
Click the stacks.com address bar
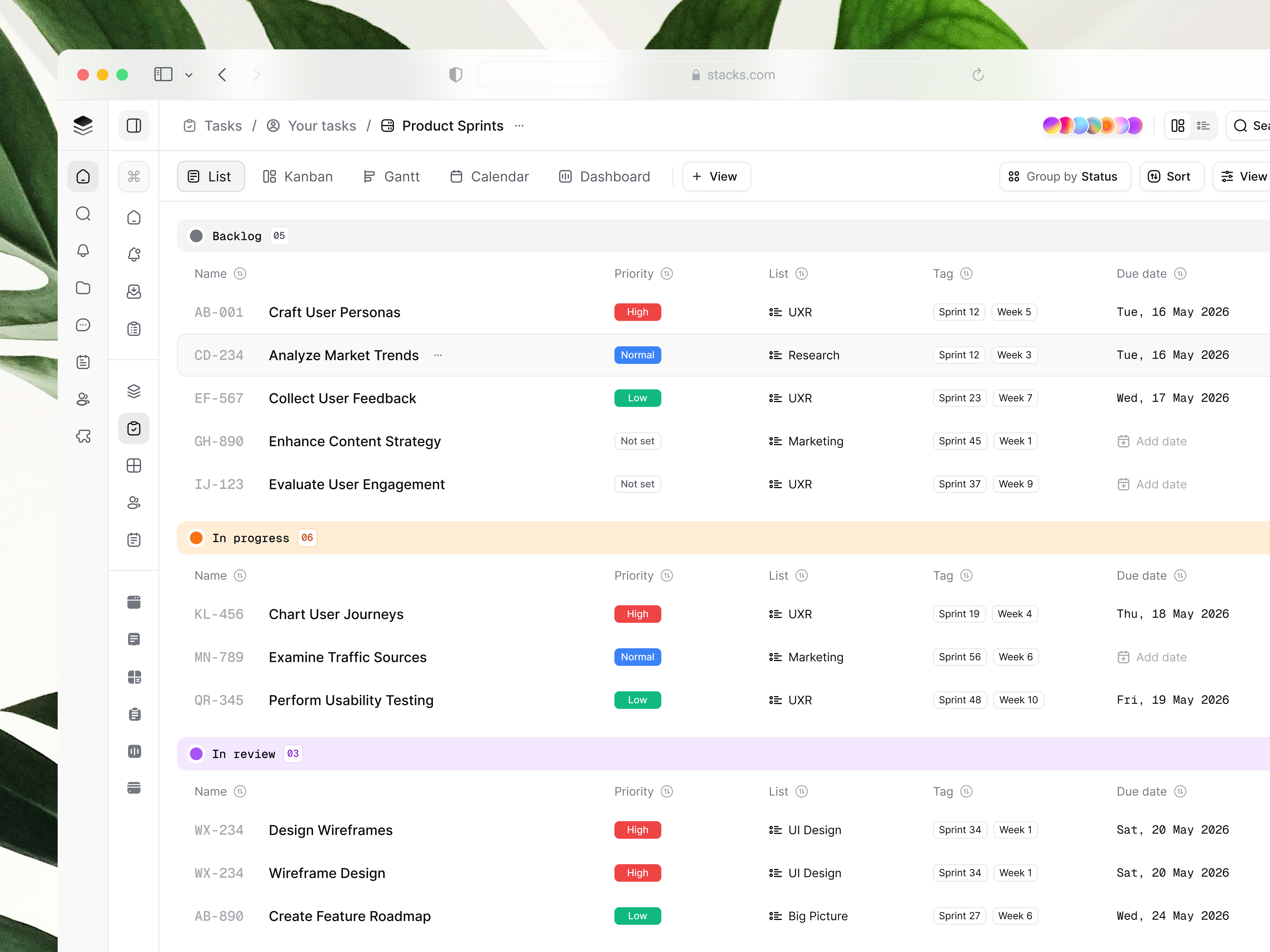click(733, 75)
